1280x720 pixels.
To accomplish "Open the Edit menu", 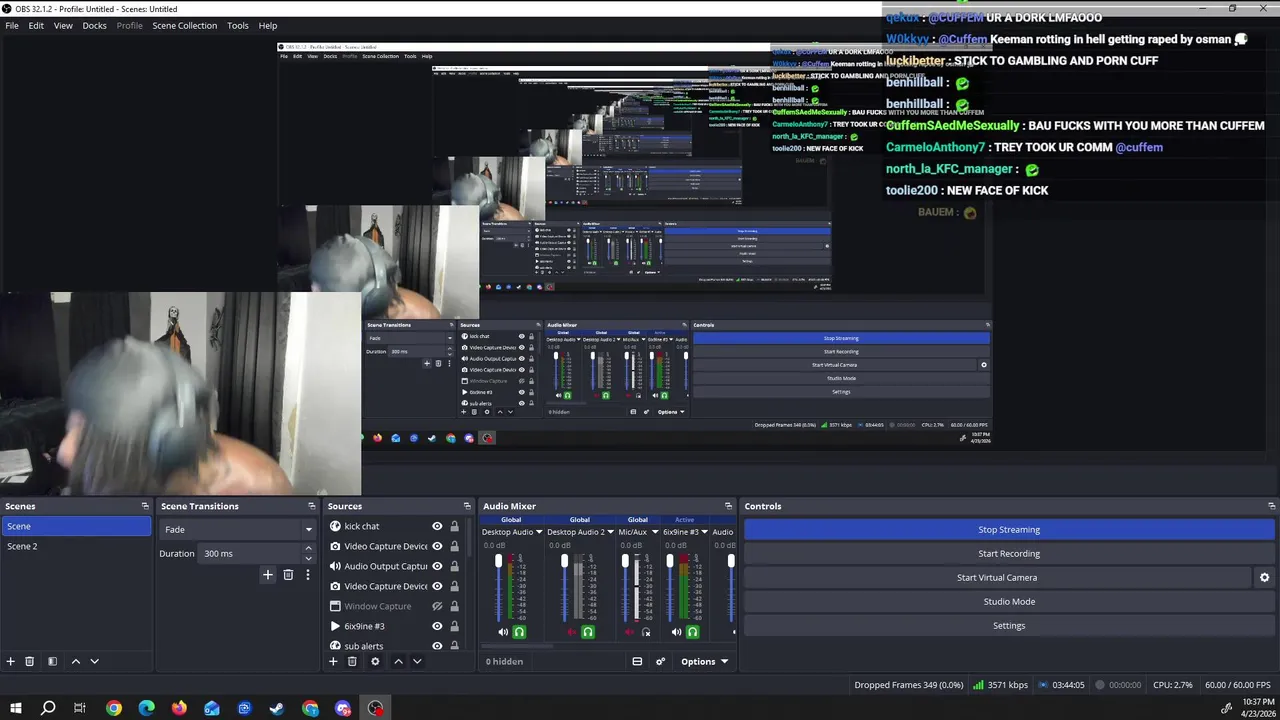I will (x=36, y=25).
